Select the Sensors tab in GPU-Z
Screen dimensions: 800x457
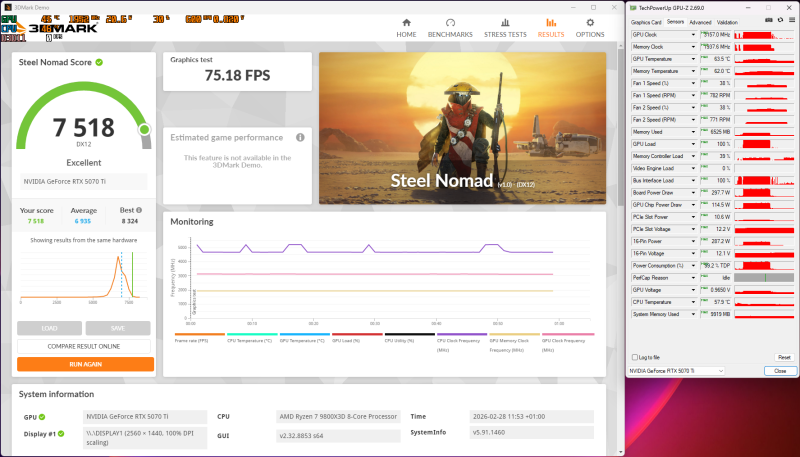pyautogui.click(x=675, y=22)
